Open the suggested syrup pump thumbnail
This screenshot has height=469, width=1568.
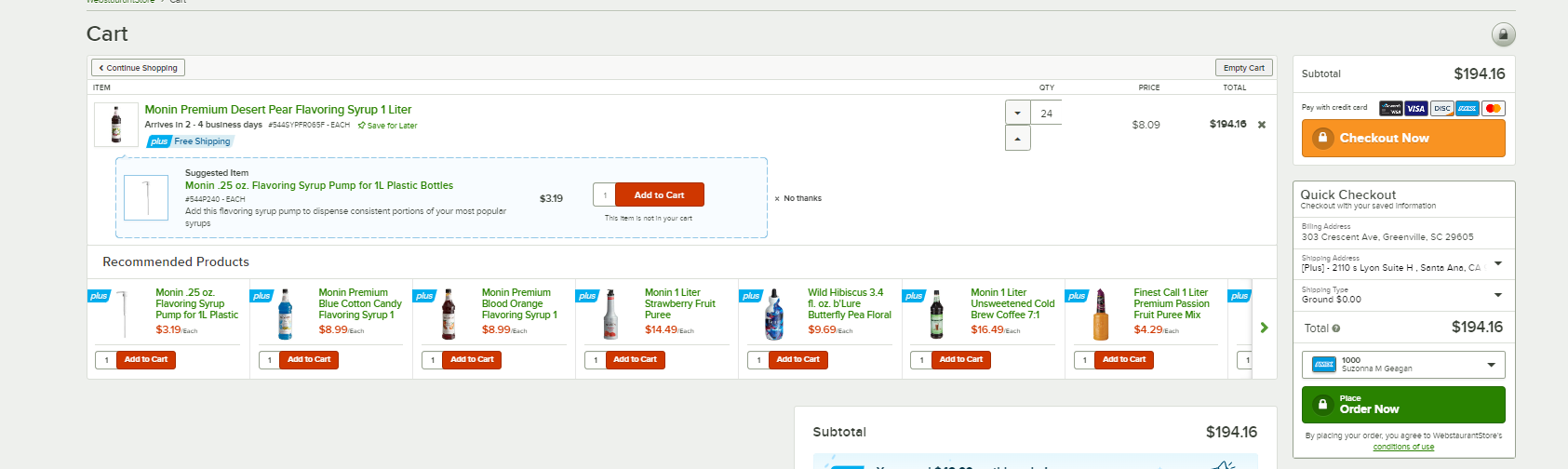click(x=146, y=197)
